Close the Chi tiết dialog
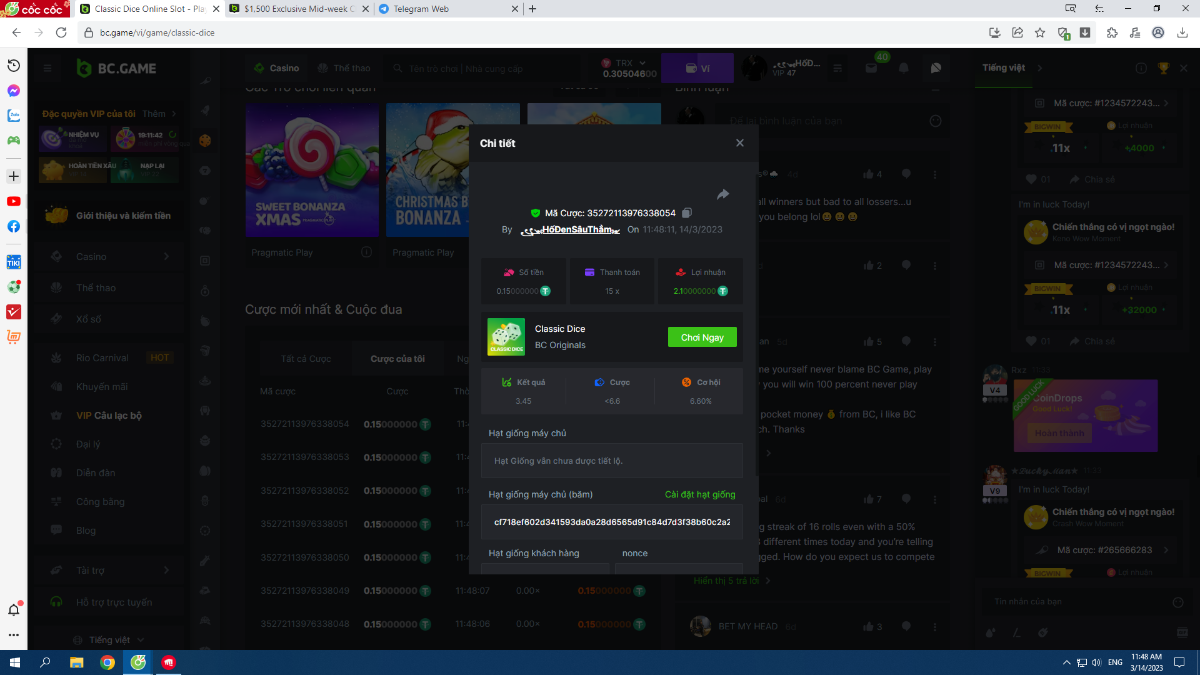1200x675 pixels. point(740,143)
